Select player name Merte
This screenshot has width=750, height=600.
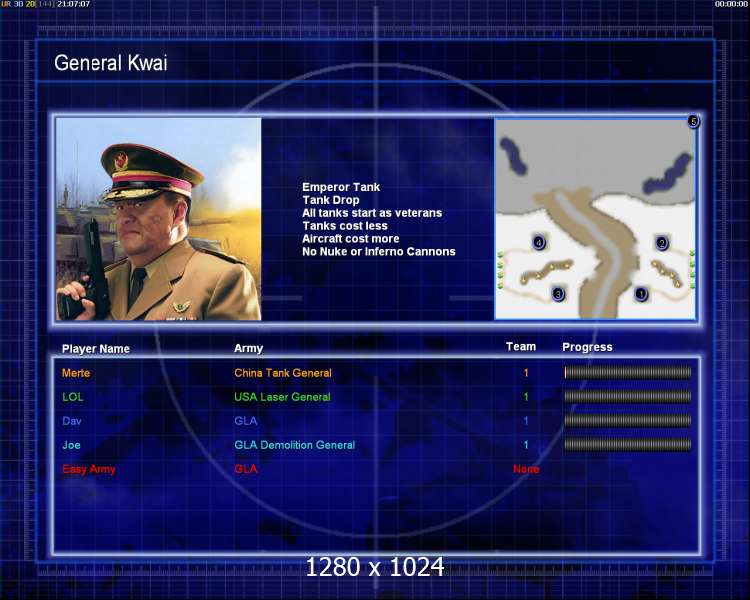pyautogui.click(x=76, y=373)
